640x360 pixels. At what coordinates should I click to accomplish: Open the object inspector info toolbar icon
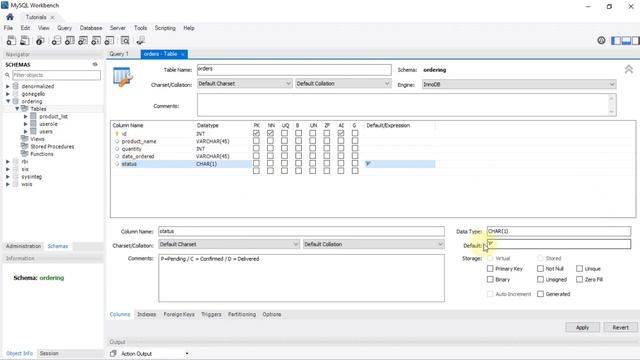[x=40, y=40]
